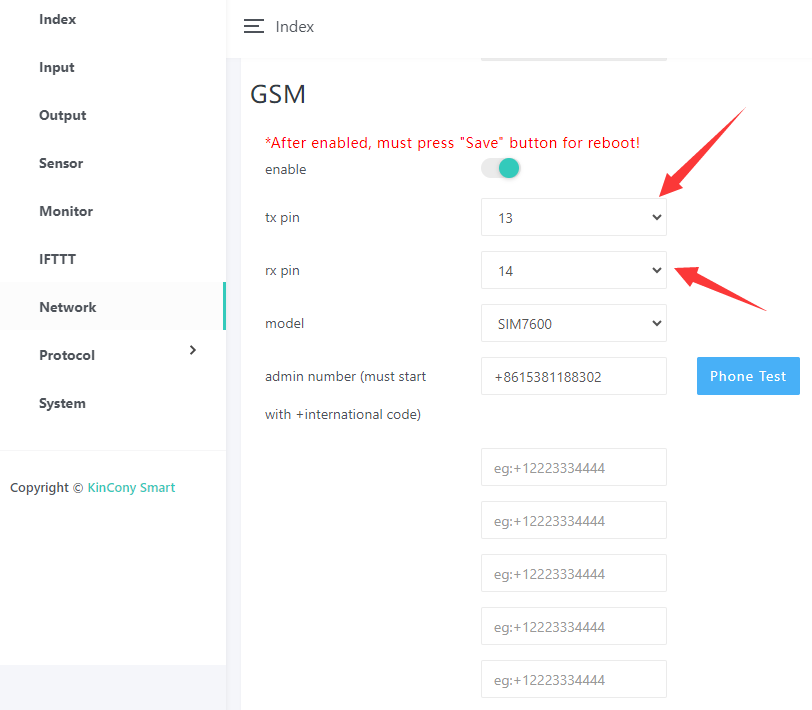Go to the IFTTT sidebar item
This screenshot has width=812, height=710.
coord(57,259)
